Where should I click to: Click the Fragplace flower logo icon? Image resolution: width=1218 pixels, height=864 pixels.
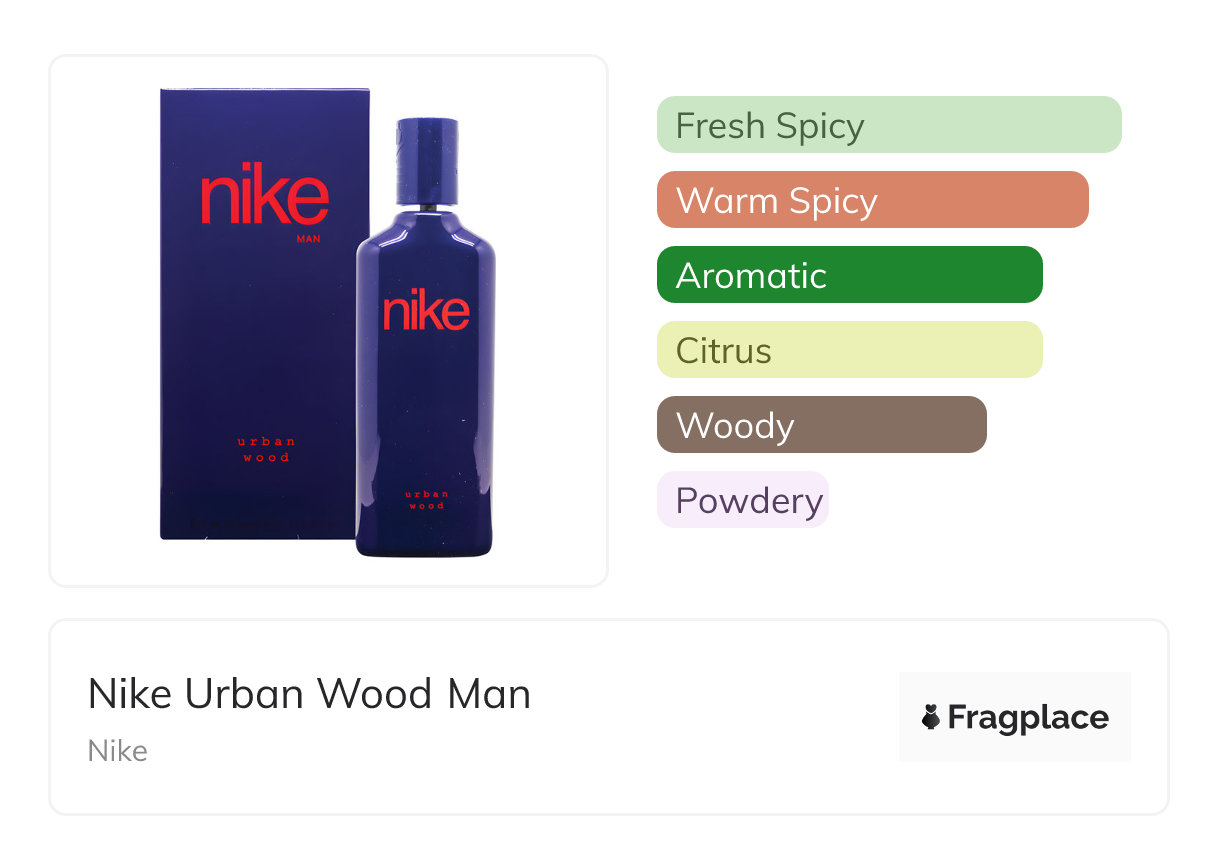coord(931,717)
